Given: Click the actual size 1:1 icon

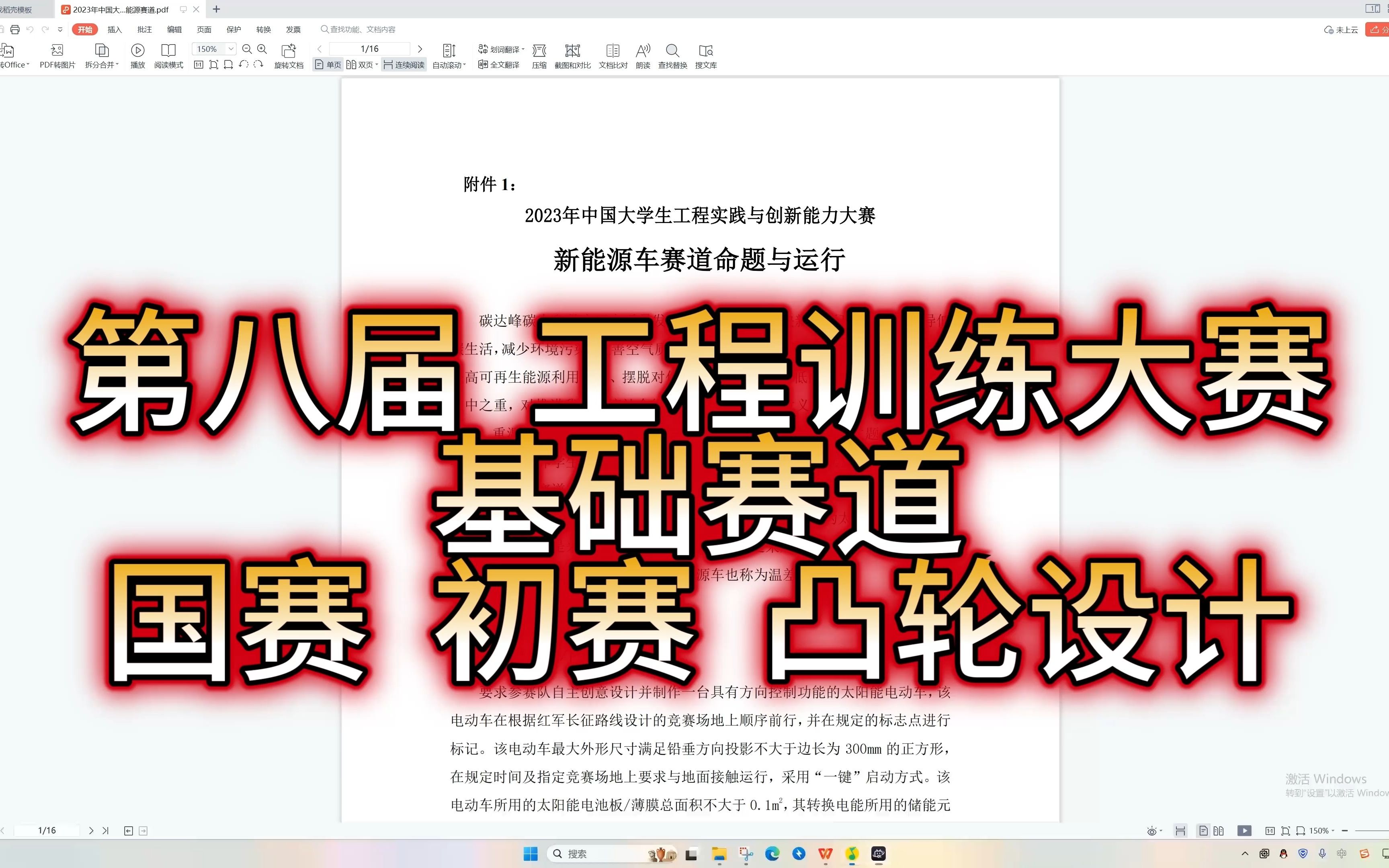Looking at the screenshot, I should [x=199, y=64].
